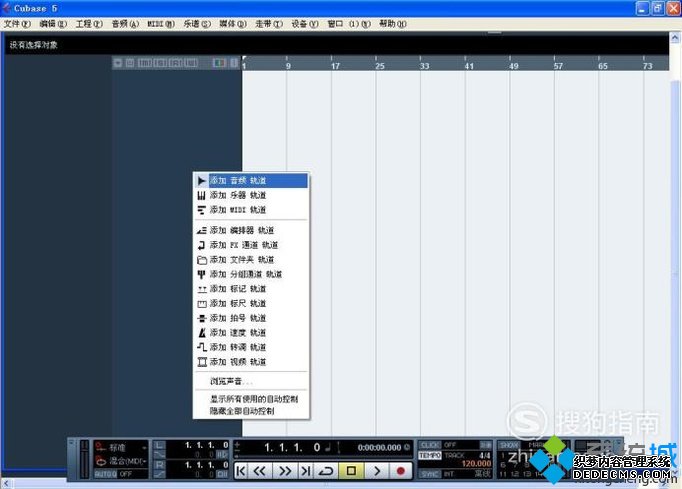Click the vertical scrollbar up arrow

coord(675,38)
